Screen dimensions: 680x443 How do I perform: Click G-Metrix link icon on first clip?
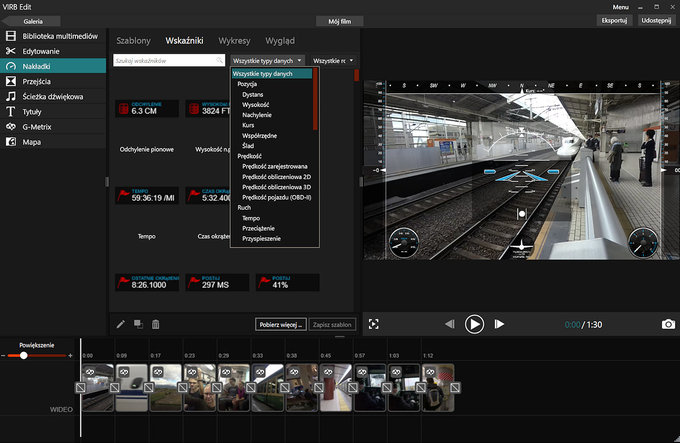pos(90,372)
